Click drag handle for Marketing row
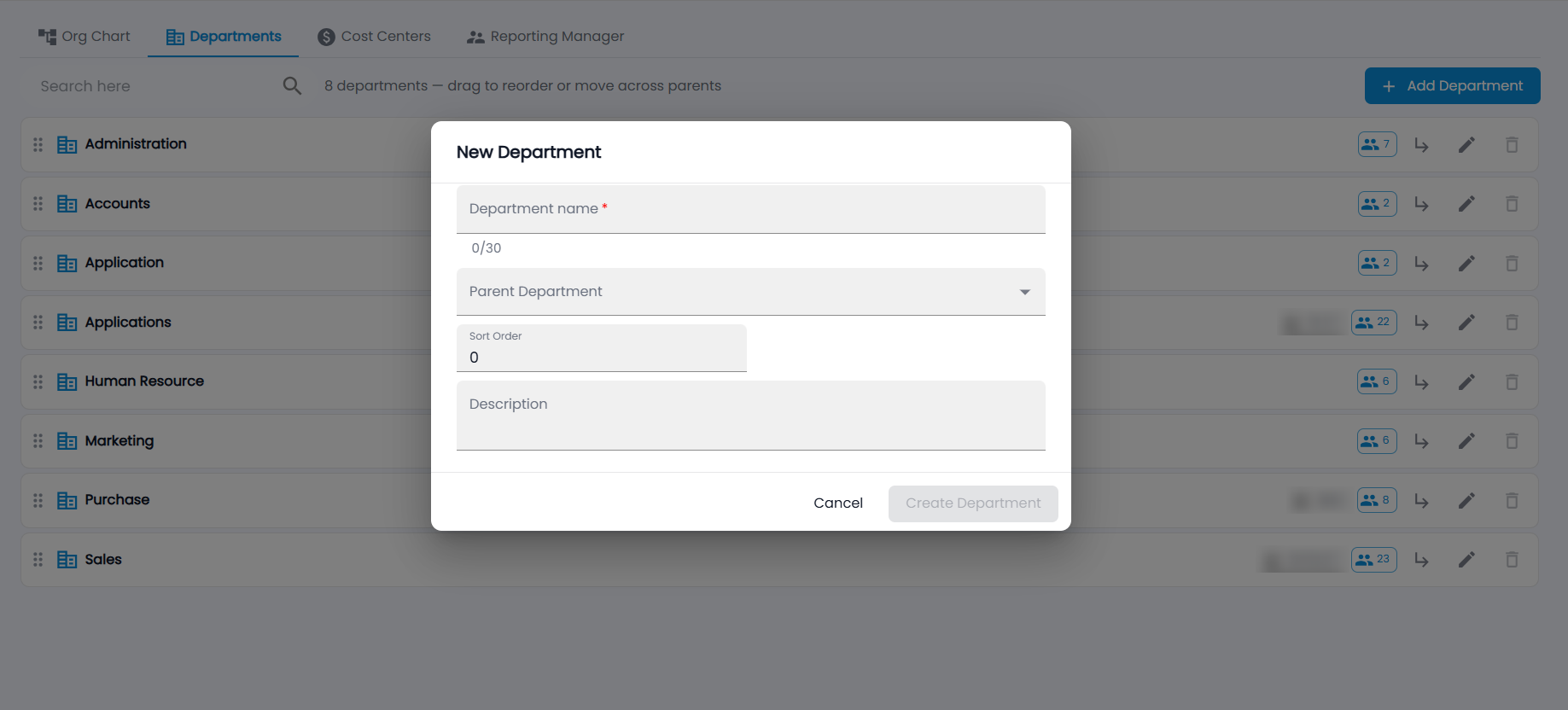Image resolution: width=1568 pixels, height=710 pixels. [38, 441]
